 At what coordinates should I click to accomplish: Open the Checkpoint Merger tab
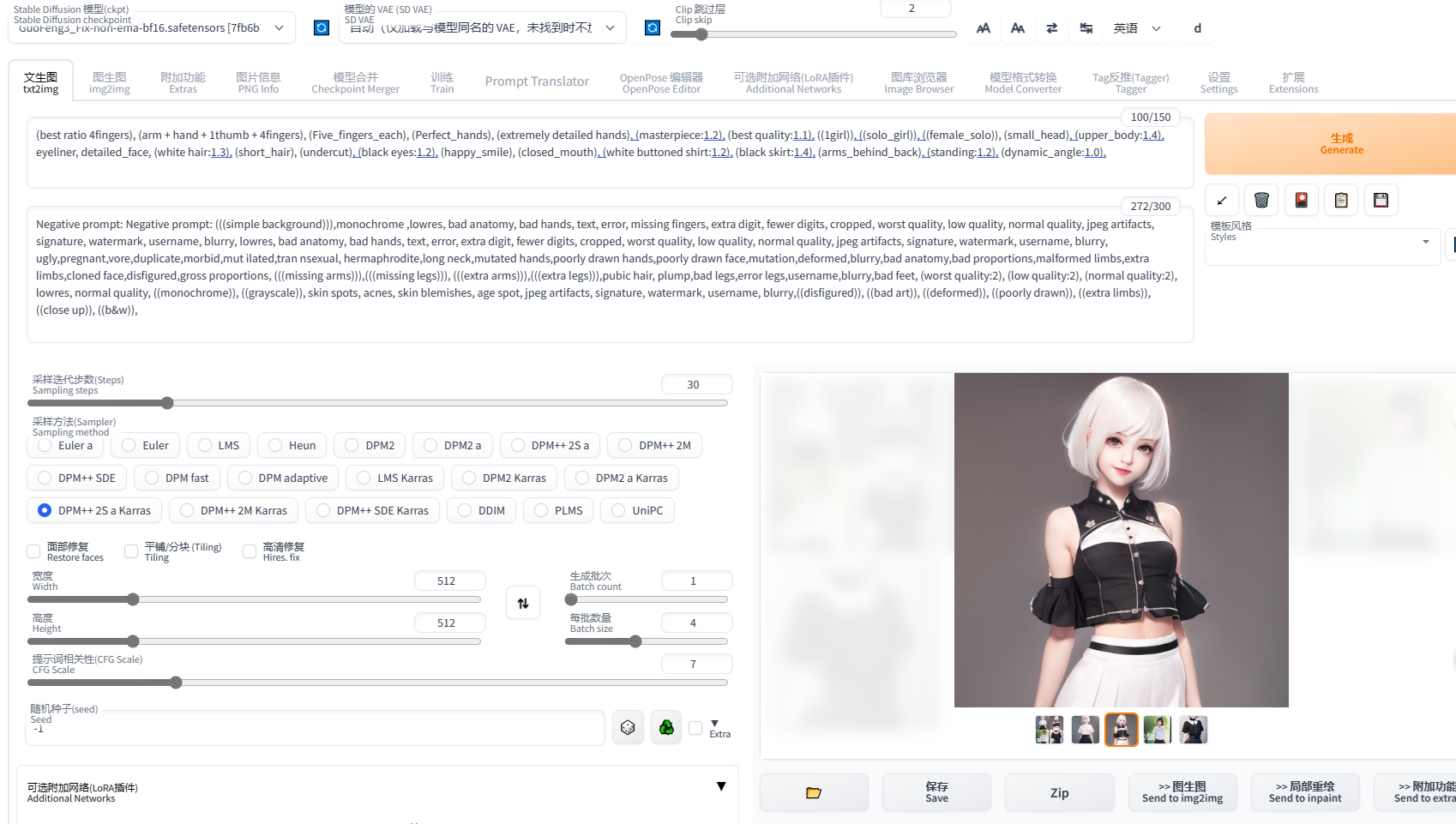355,82
